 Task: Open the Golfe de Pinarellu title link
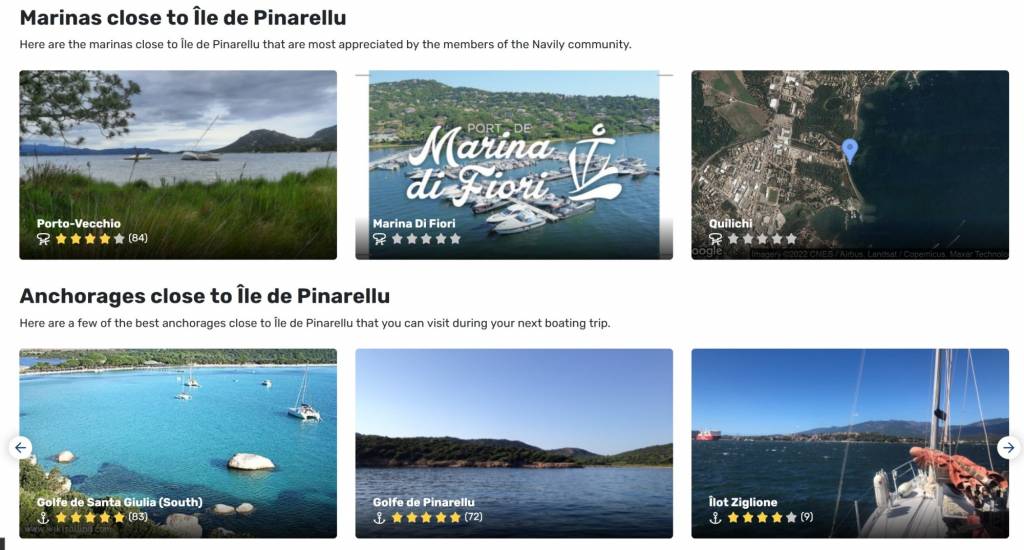[424, 502]
